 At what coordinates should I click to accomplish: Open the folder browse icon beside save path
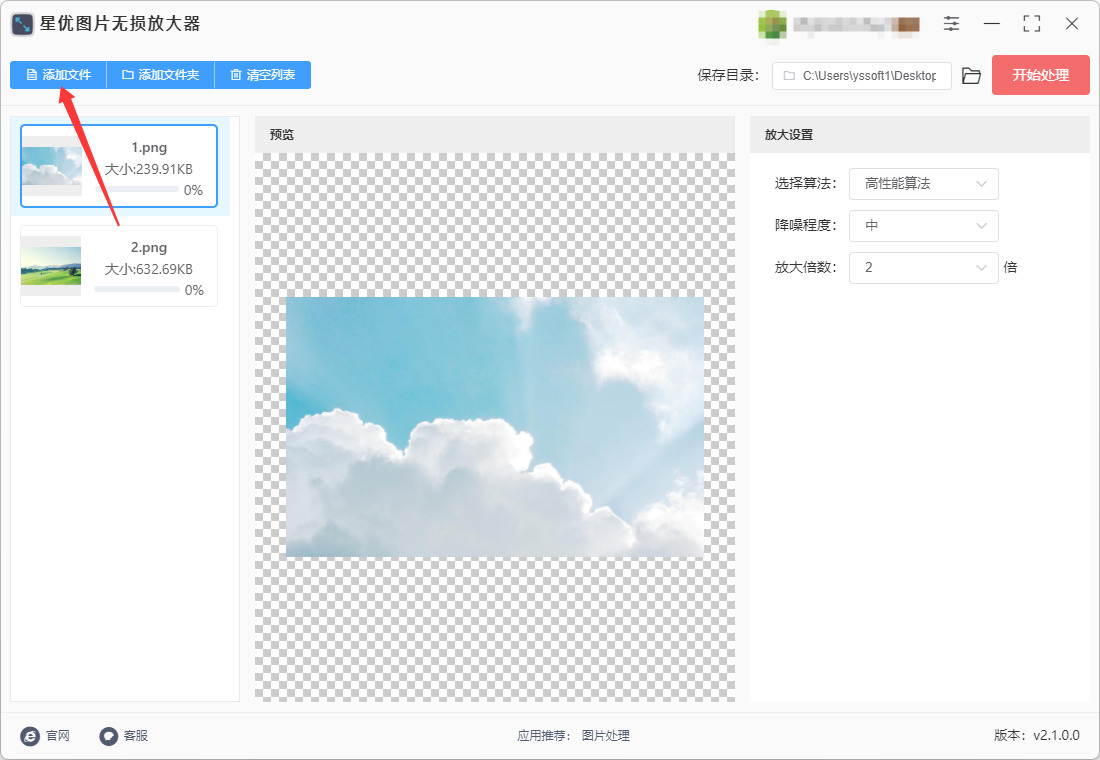(x=971, y=76)
